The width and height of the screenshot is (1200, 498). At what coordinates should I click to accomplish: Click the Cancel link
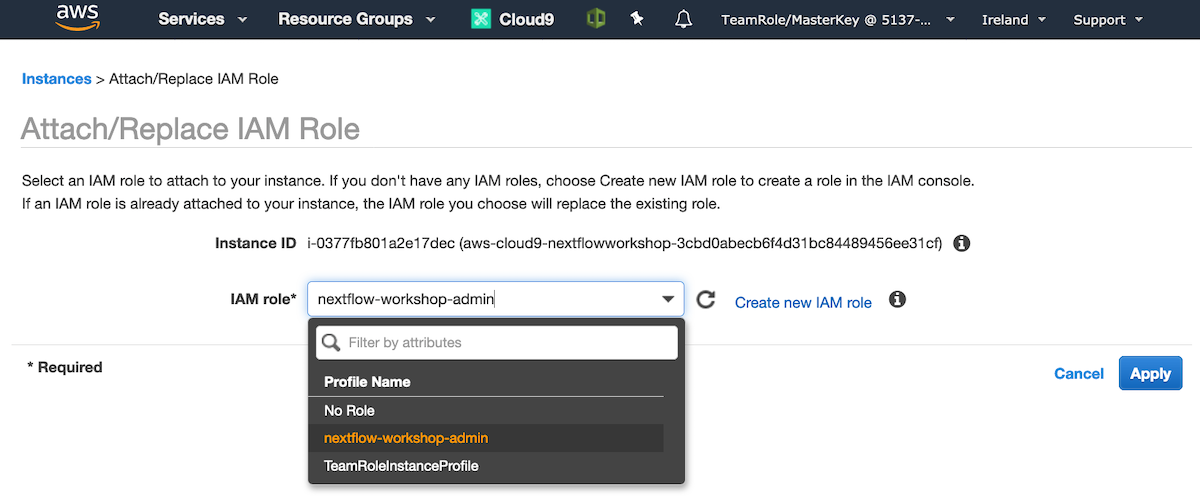coord(1079,373)
